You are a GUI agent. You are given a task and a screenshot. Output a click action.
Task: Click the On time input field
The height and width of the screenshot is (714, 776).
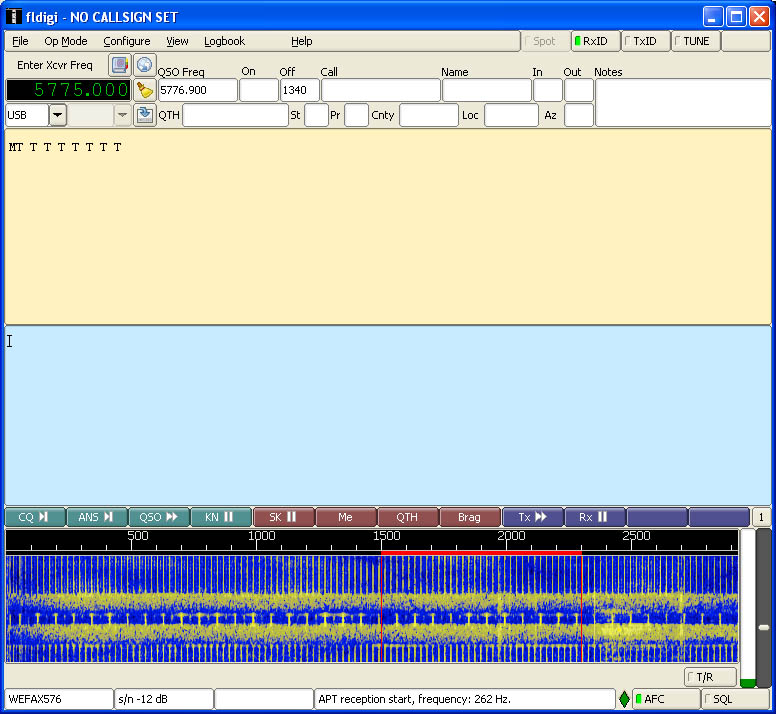(258, 90)
